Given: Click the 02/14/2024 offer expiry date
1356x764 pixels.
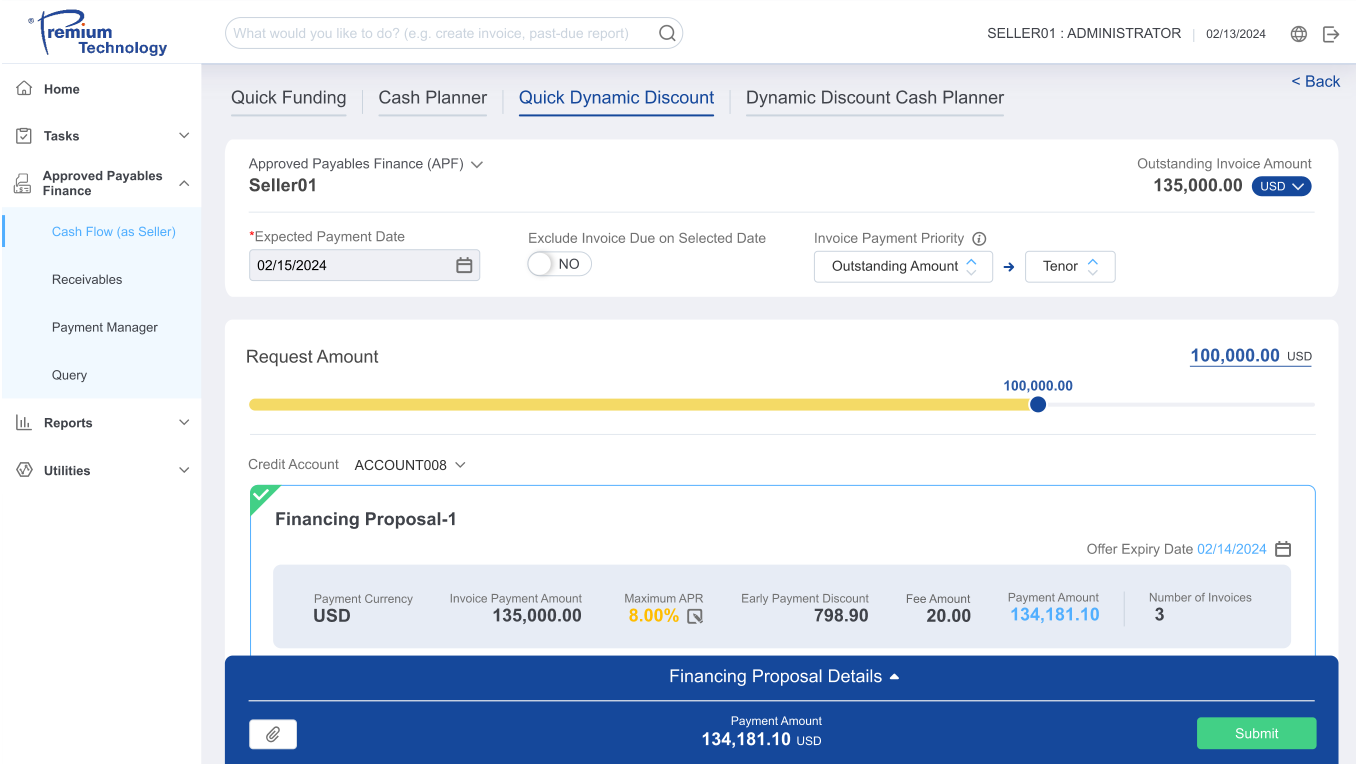Looking at the screenshot, I should click(1232, 549).
